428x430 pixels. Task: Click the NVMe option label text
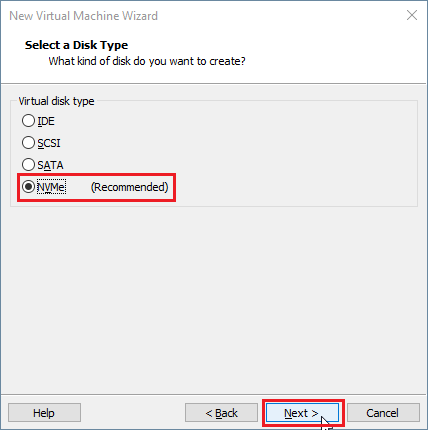click(x=51, y=187)
